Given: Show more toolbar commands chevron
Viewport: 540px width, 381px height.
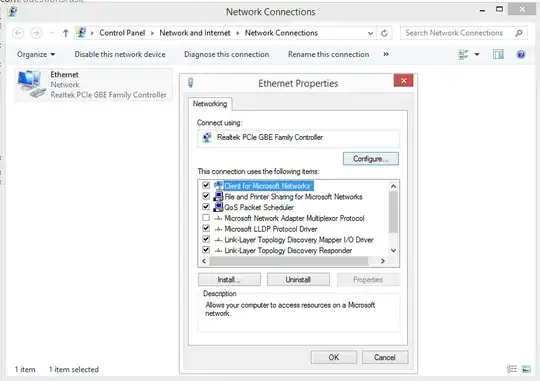Looking at the screenshot, I should [x=386, y=54].
